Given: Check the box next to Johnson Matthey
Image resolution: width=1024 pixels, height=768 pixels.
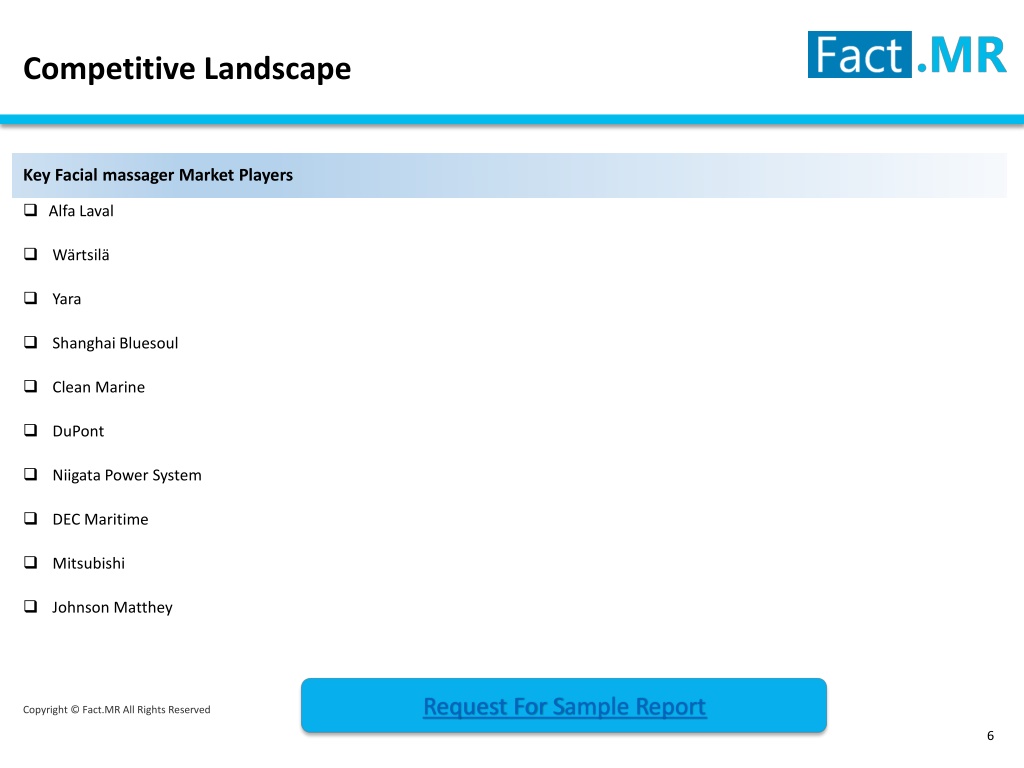Looking at the screenshot, I should pos(31,606).
